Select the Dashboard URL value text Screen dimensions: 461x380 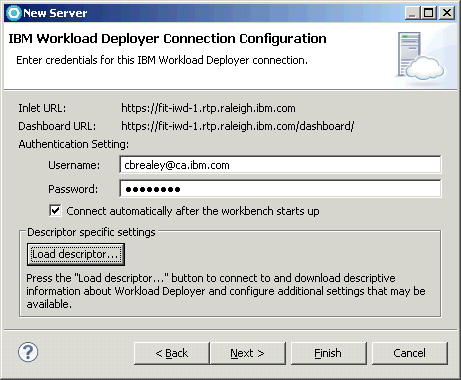tap(238, 126)
